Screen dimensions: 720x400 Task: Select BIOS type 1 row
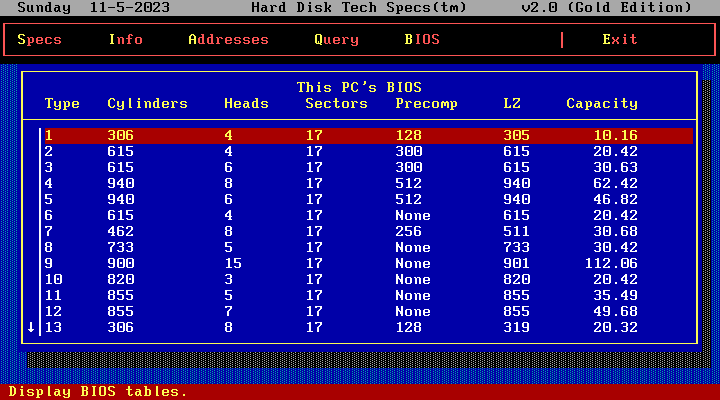pos(369,135)
